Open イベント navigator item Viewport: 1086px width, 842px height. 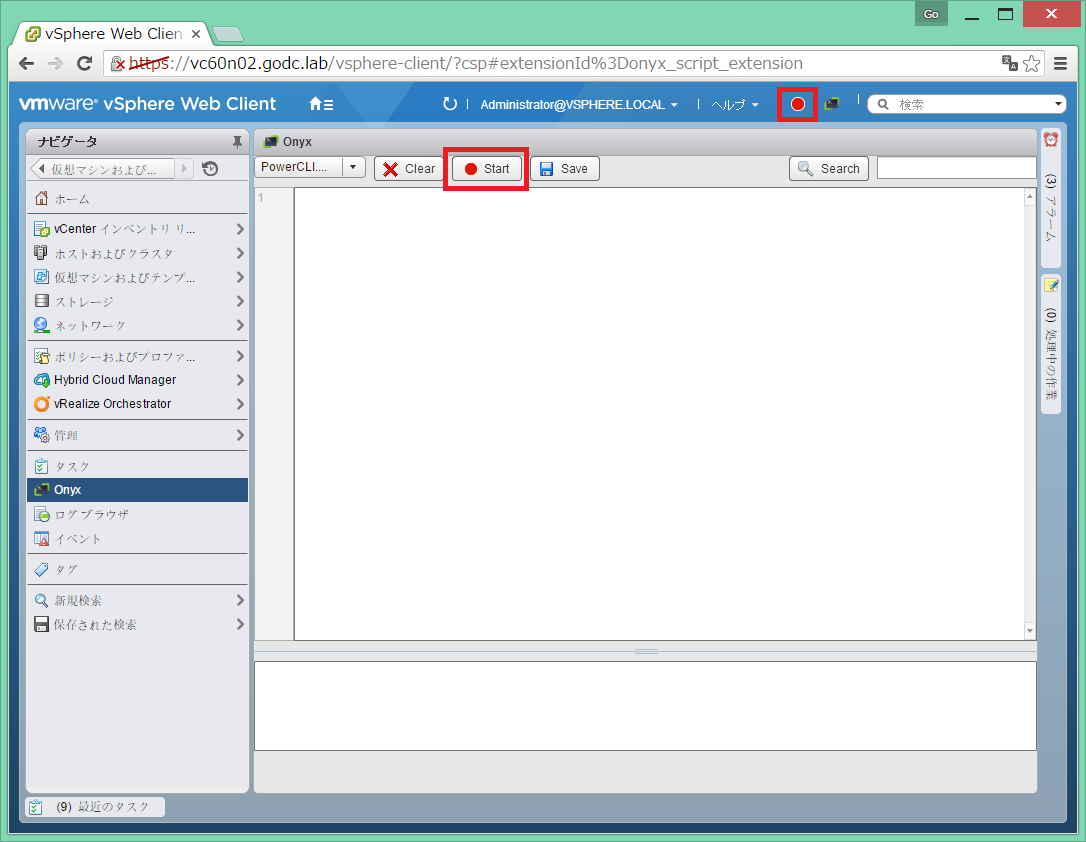click(x=137, y=539)
